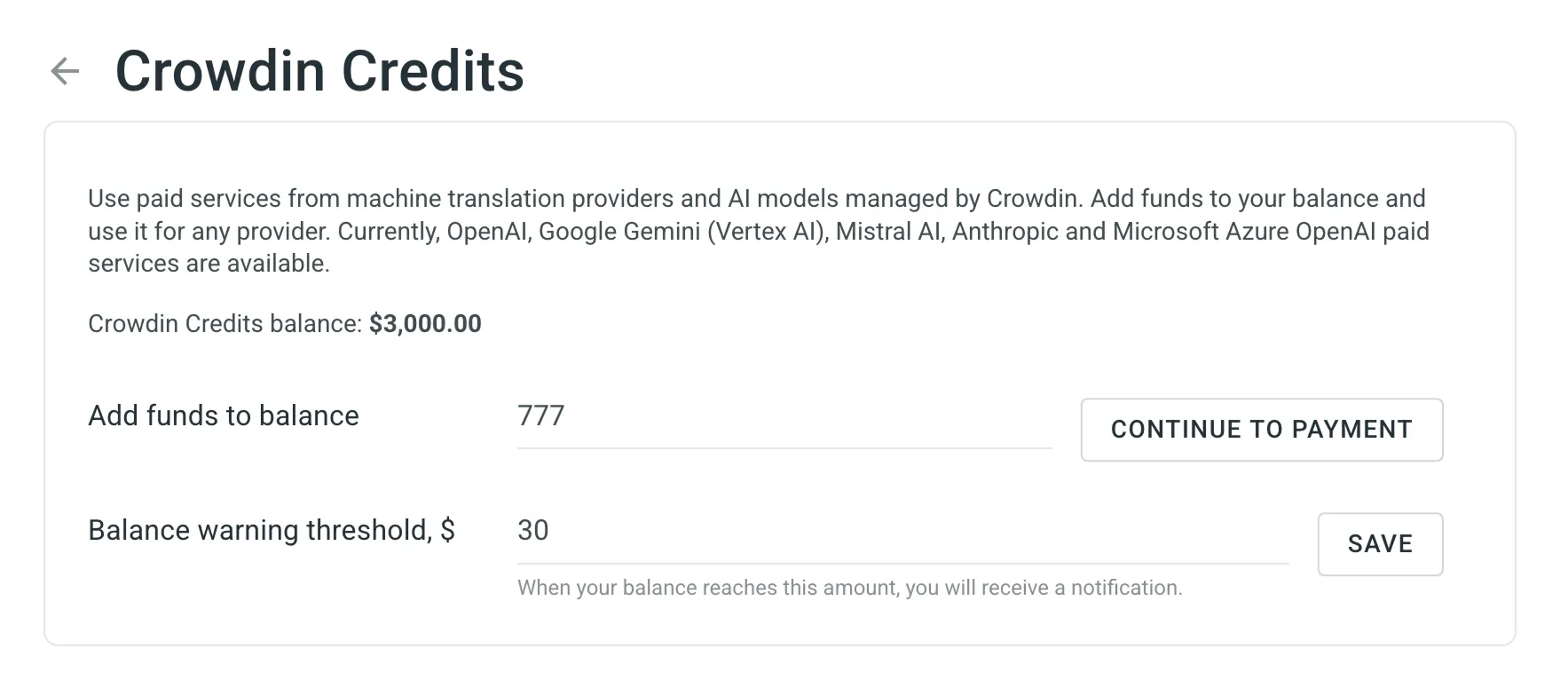Click the notification hint under threshold field
The height and width of the screenshot is (688, 1568).
pyautogui.click(x=849, y=588)
